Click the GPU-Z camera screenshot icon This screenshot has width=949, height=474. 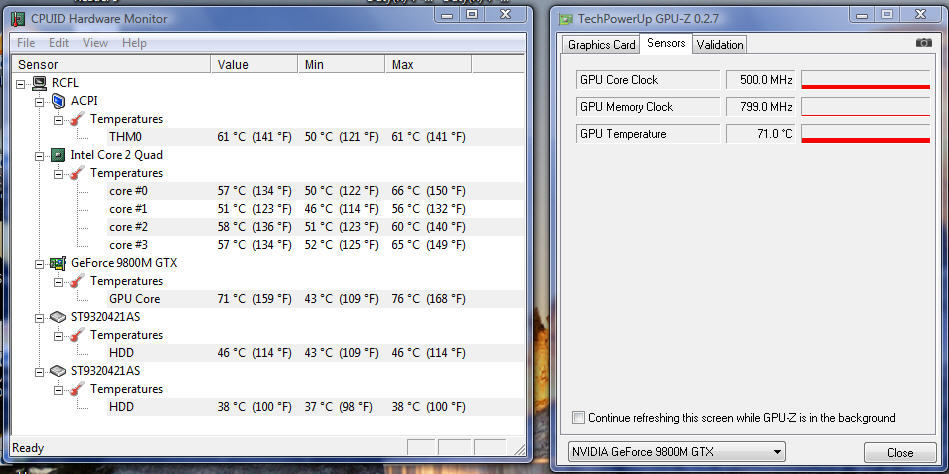pos(924,42)
